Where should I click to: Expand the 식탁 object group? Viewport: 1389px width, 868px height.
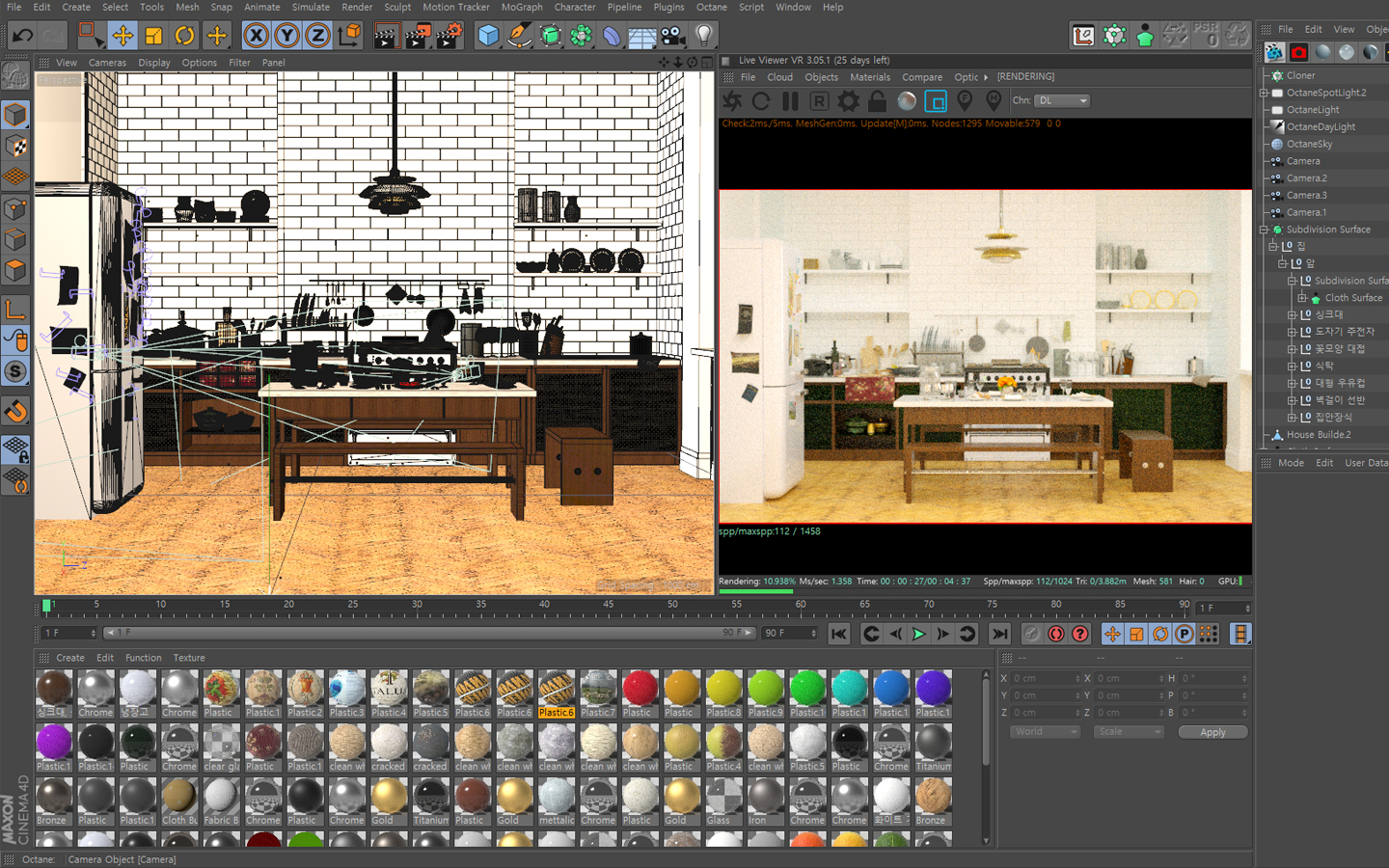click(x=1293, y=366)
